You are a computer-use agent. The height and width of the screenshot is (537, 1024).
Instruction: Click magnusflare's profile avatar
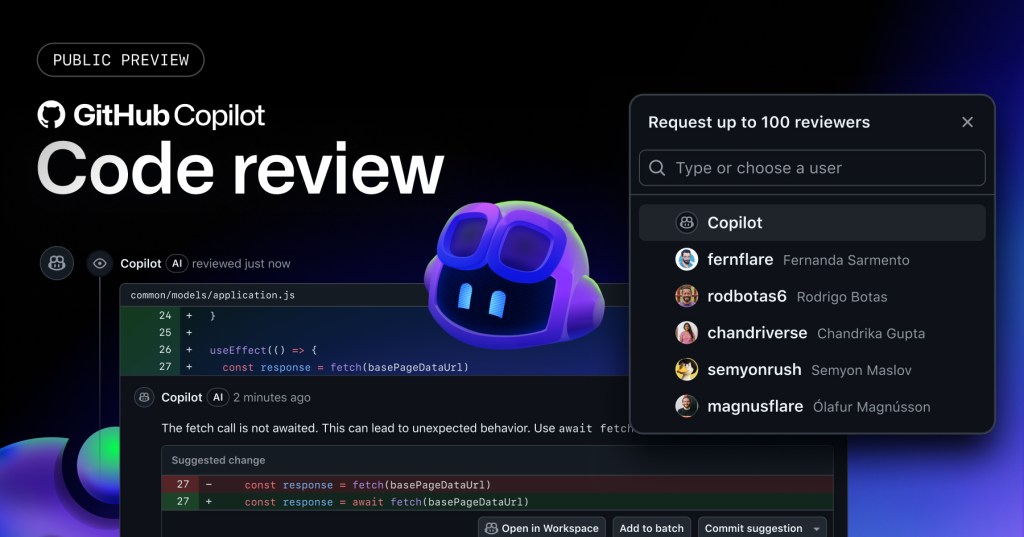686,406
